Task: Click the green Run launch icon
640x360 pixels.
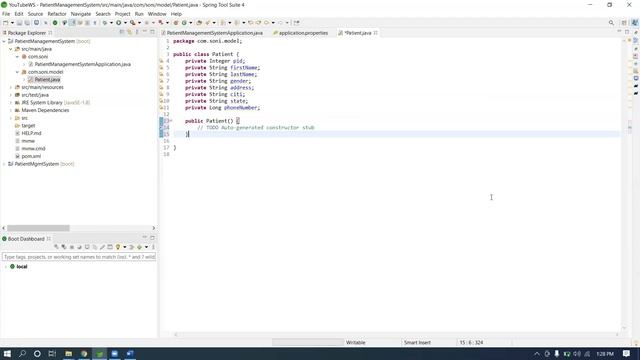Action: pyautogui.click(x=118, y=23)
